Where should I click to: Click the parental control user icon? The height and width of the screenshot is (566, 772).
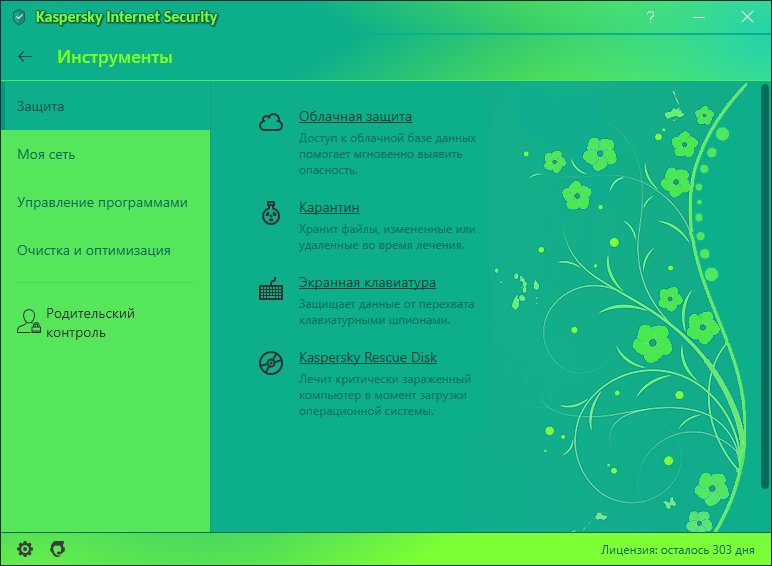[29, 321]
